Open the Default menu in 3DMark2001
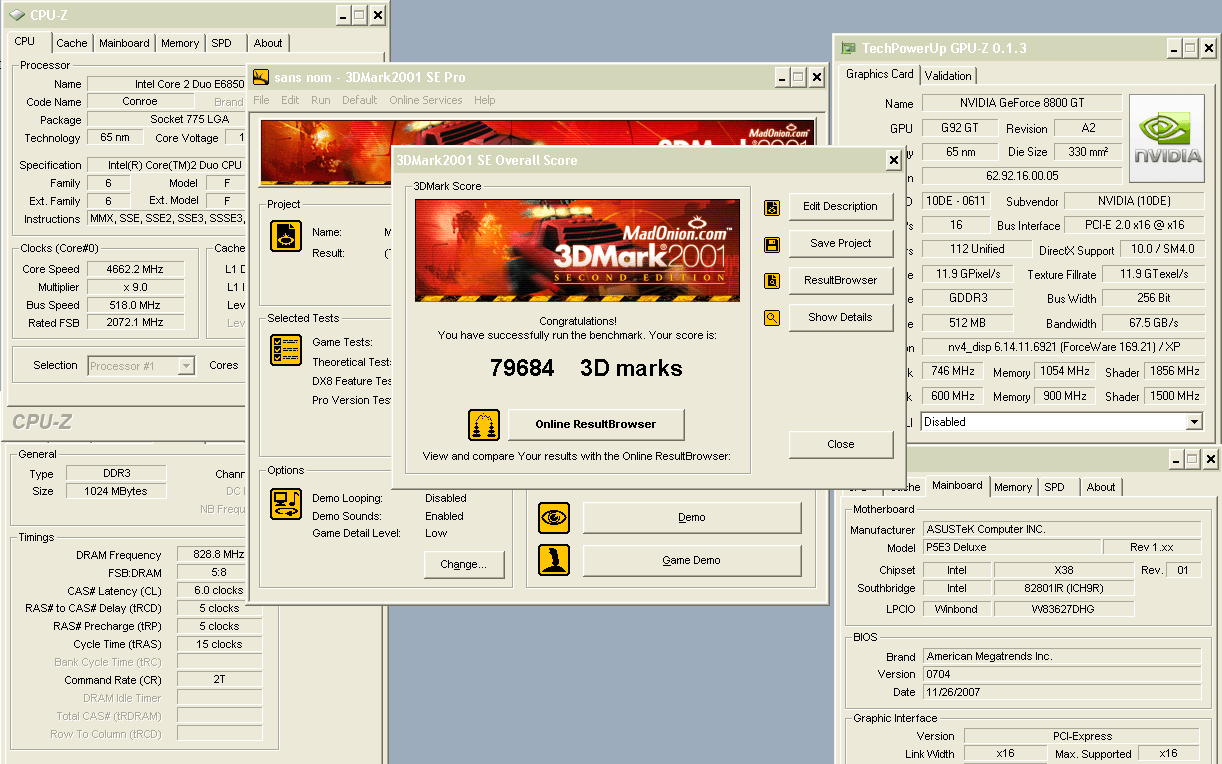The image size is (1222, 764). 360,100
